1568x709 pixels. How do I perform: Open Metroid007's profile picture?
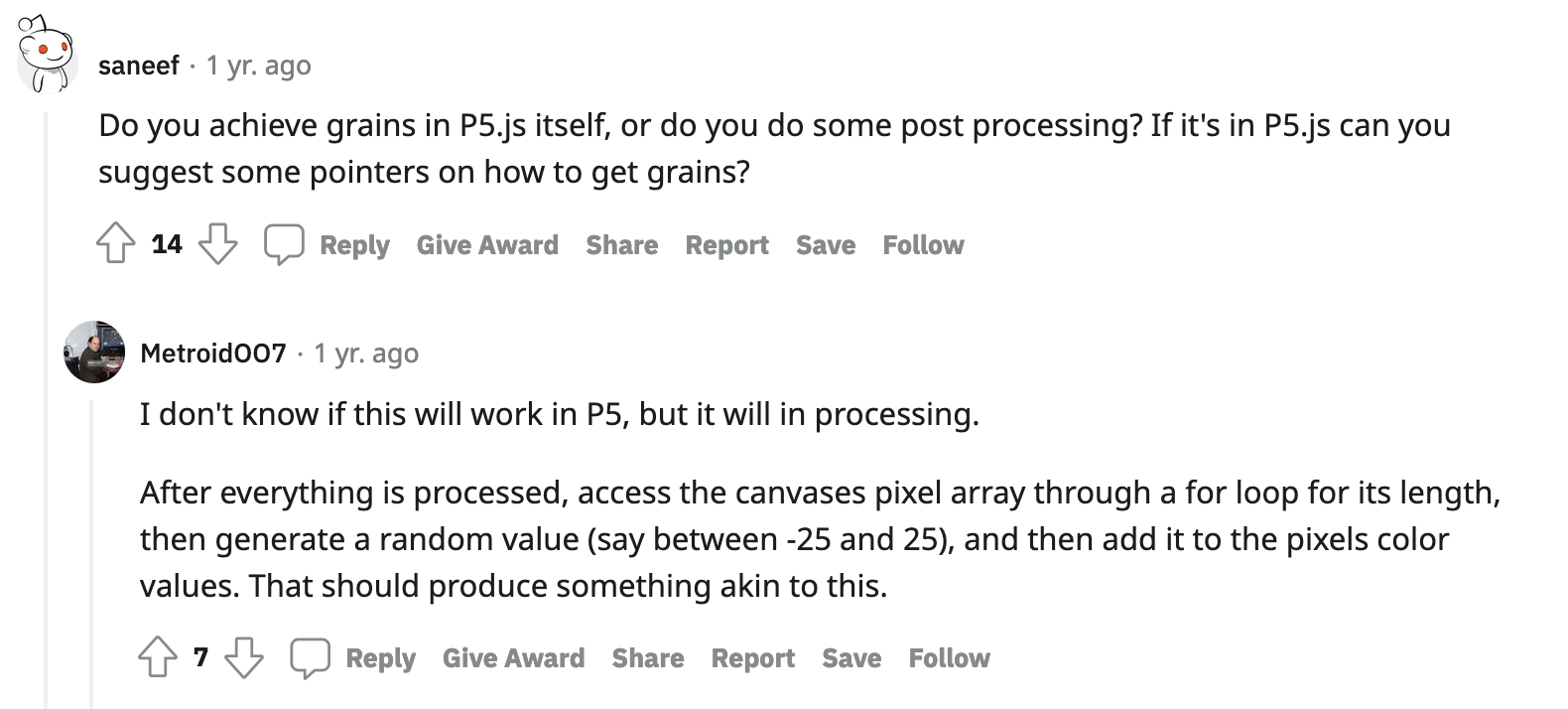[x=94, y=352]
